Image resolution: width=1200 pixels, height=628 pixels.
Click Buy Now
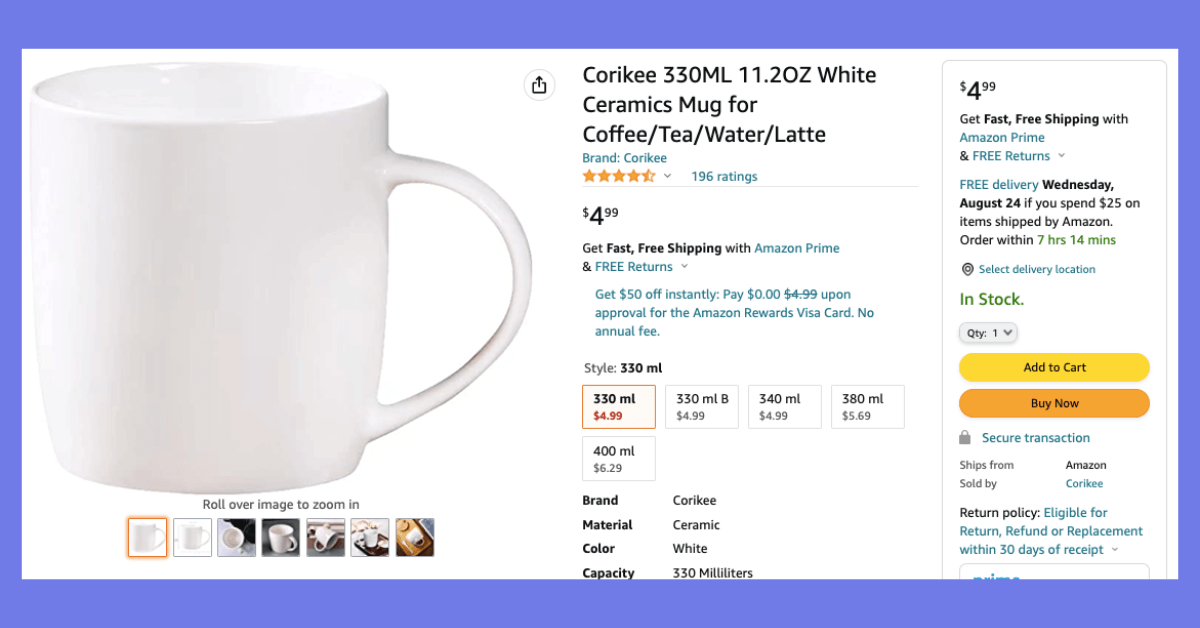point(1054,403)
